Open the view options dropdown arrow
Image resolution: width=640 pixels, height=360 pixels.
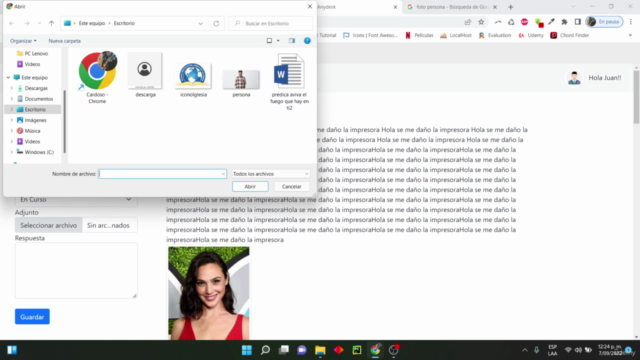(278, 41)
